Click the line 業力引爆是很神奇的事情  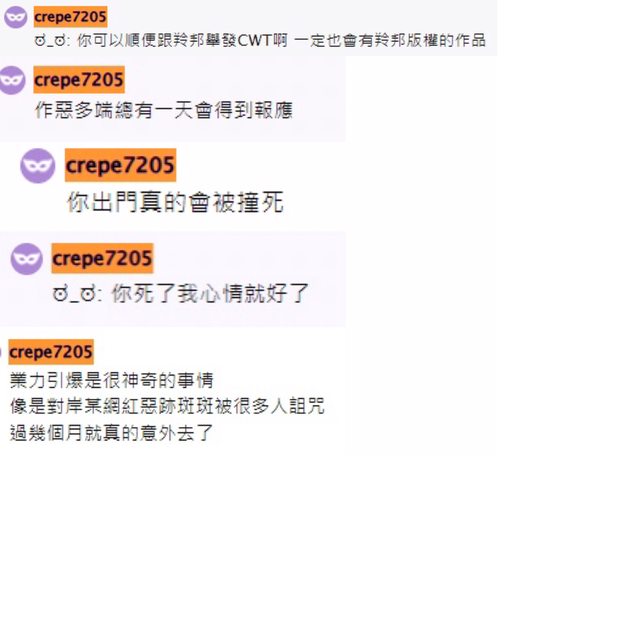pyautogui.click(x=111, y=380)
